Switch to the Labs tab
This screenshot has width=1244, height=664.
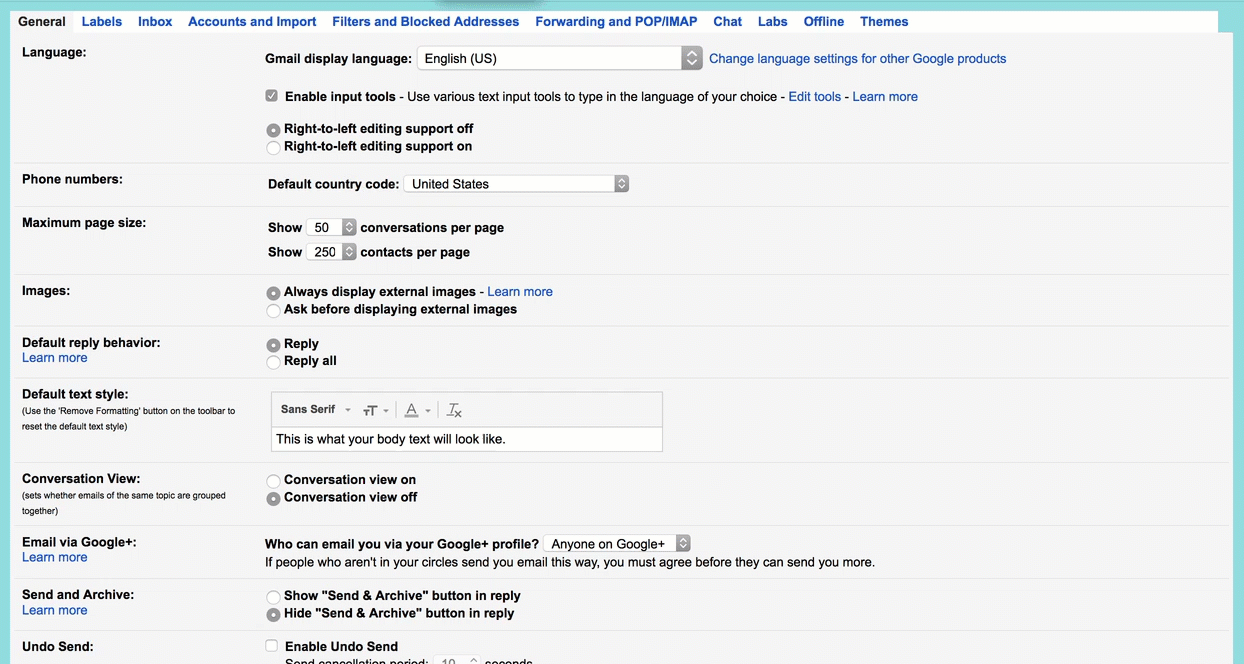773,21
